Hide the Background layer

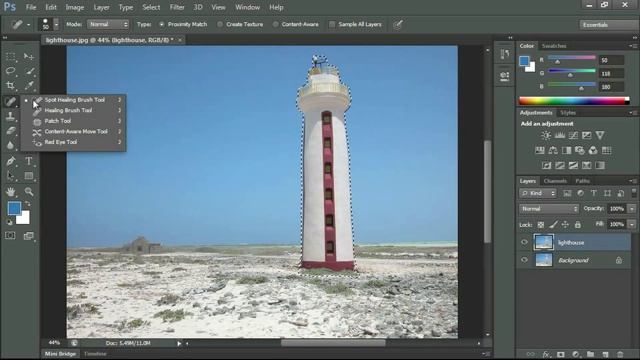524,260
